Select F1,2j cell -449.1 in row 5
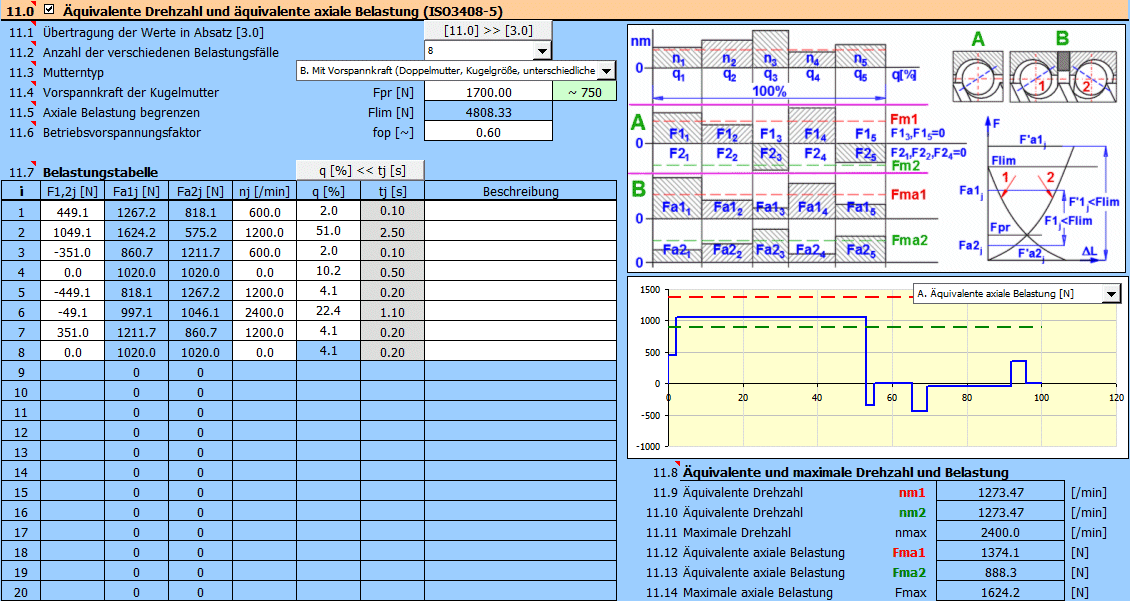 pyautogui.click(x=73, y=293)
